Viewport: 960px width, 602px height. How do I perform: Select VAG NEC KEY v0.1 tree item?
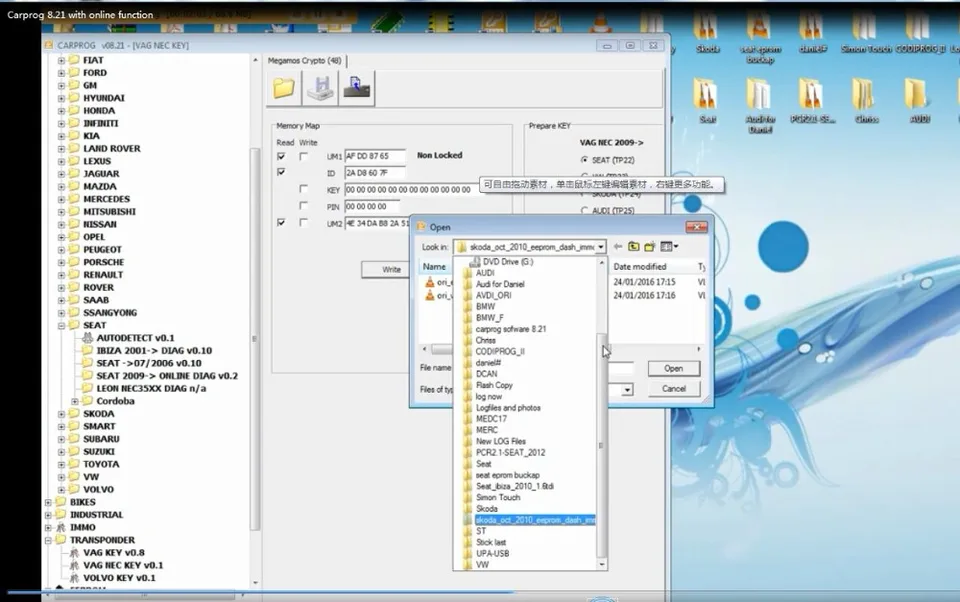point(123,565)
